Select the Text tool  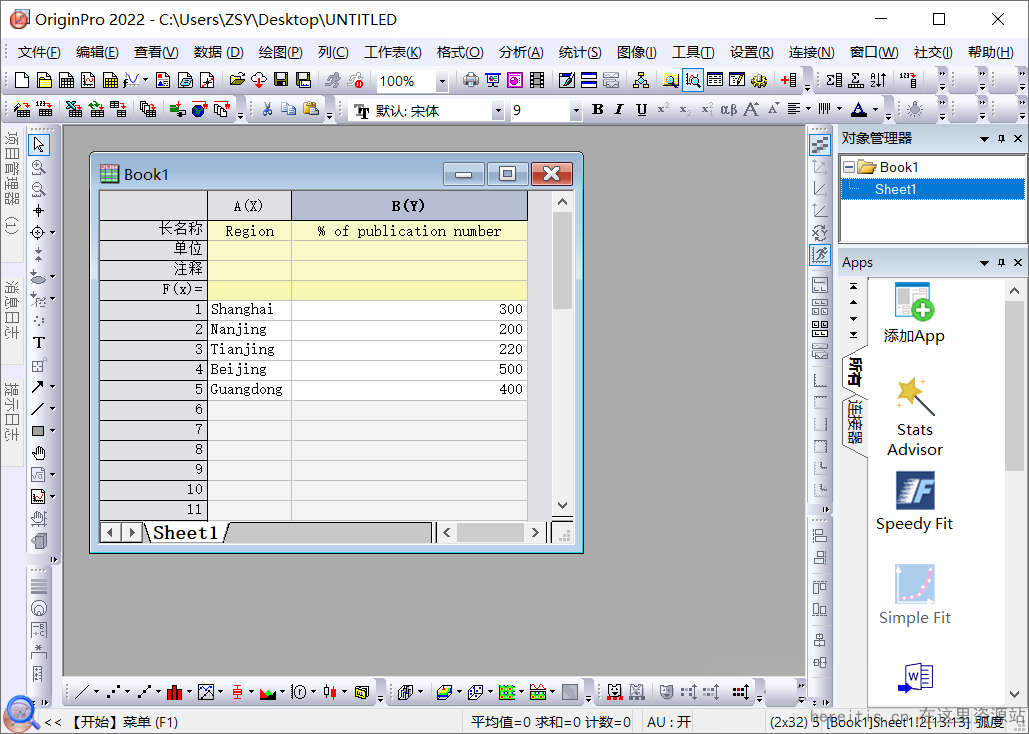pyautogui.click(x=39, y=343)
